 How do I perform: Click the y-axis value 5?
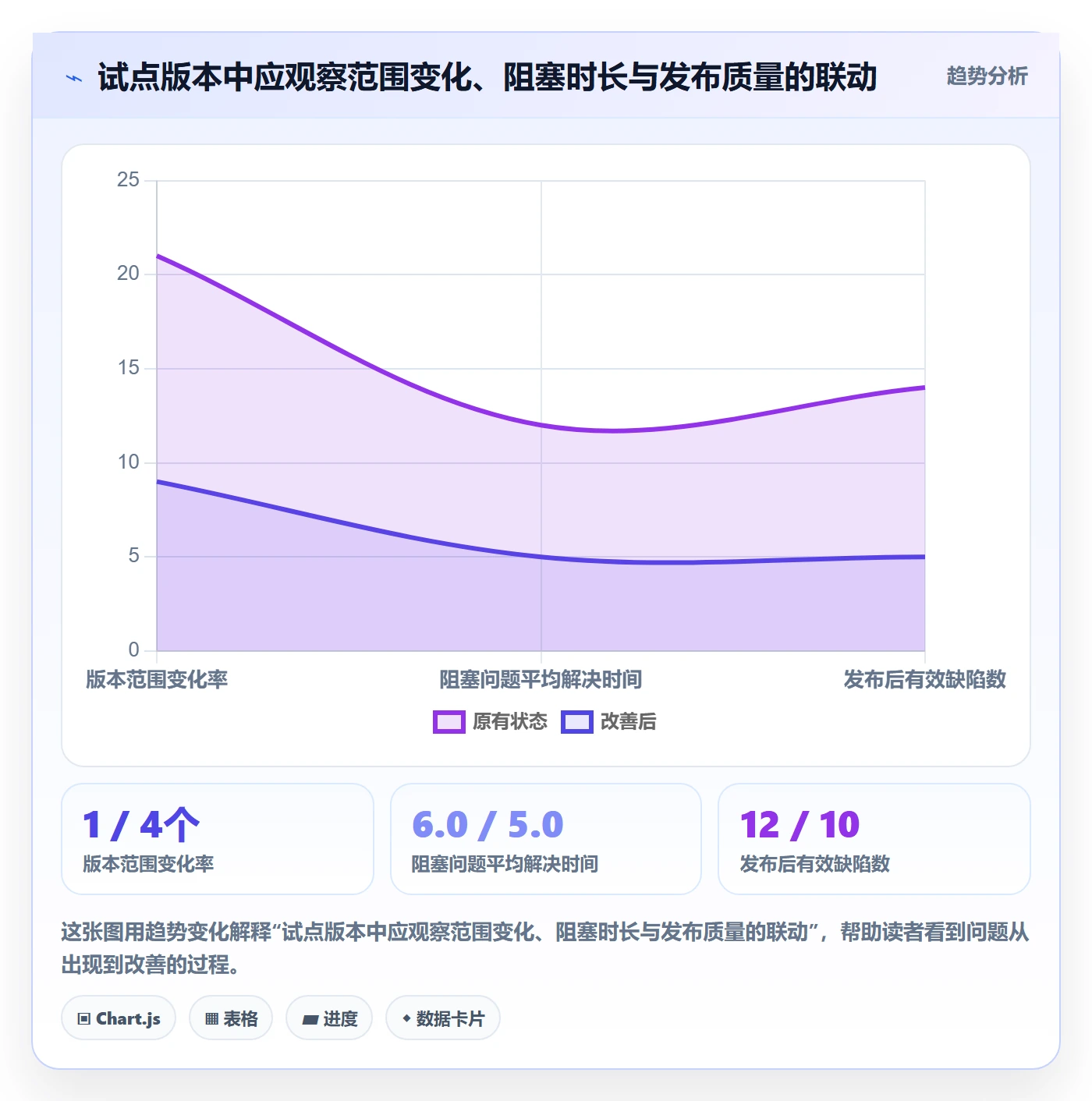point(133,556)
